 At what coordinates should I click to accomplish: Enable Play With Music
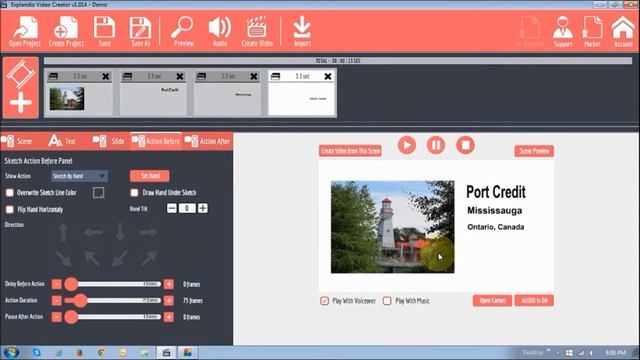click(x=387, y=301)
